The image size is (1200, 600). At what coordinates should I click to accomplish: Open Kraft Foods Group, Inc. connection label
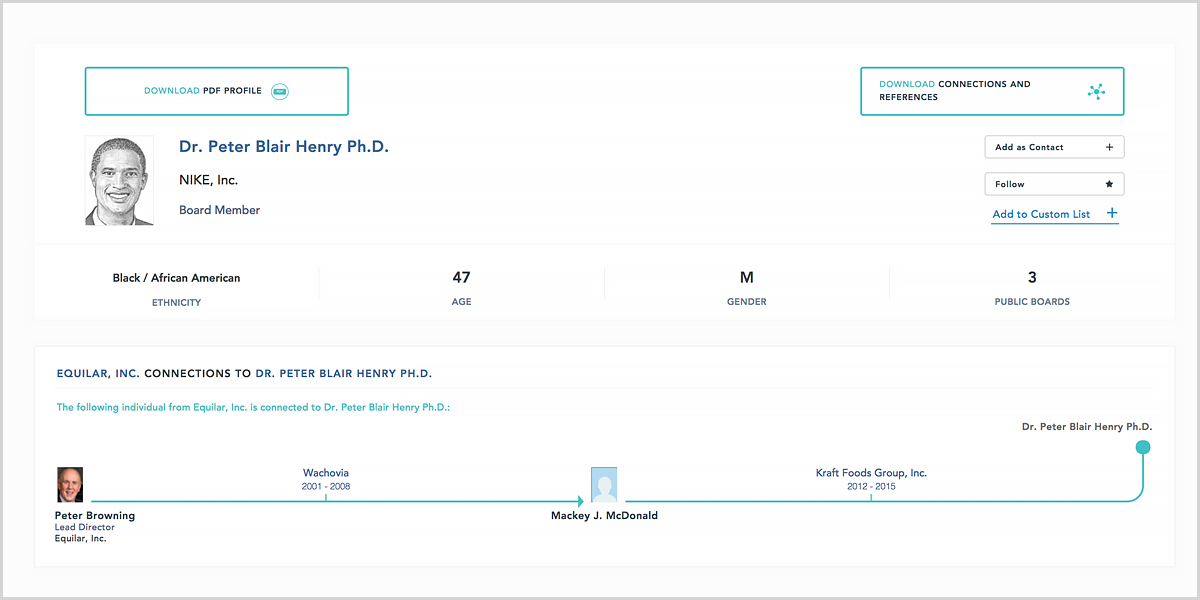pyautogui.click(x=871, y=473)
